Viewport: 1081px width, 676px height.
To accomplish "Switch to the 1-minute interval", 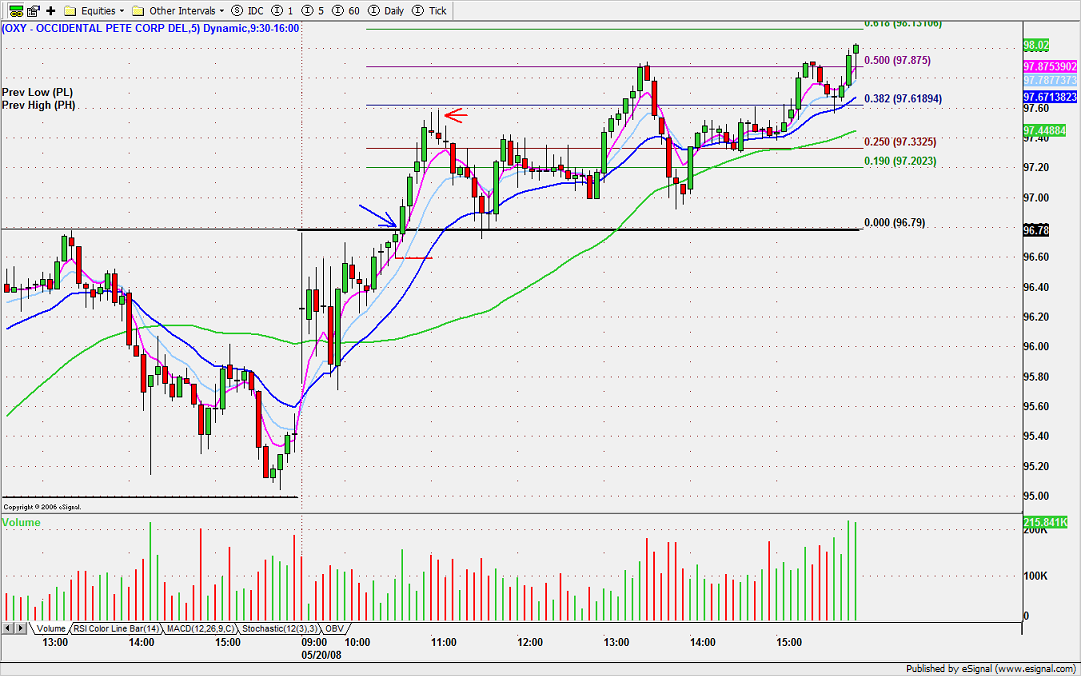I will pos(283,10).
